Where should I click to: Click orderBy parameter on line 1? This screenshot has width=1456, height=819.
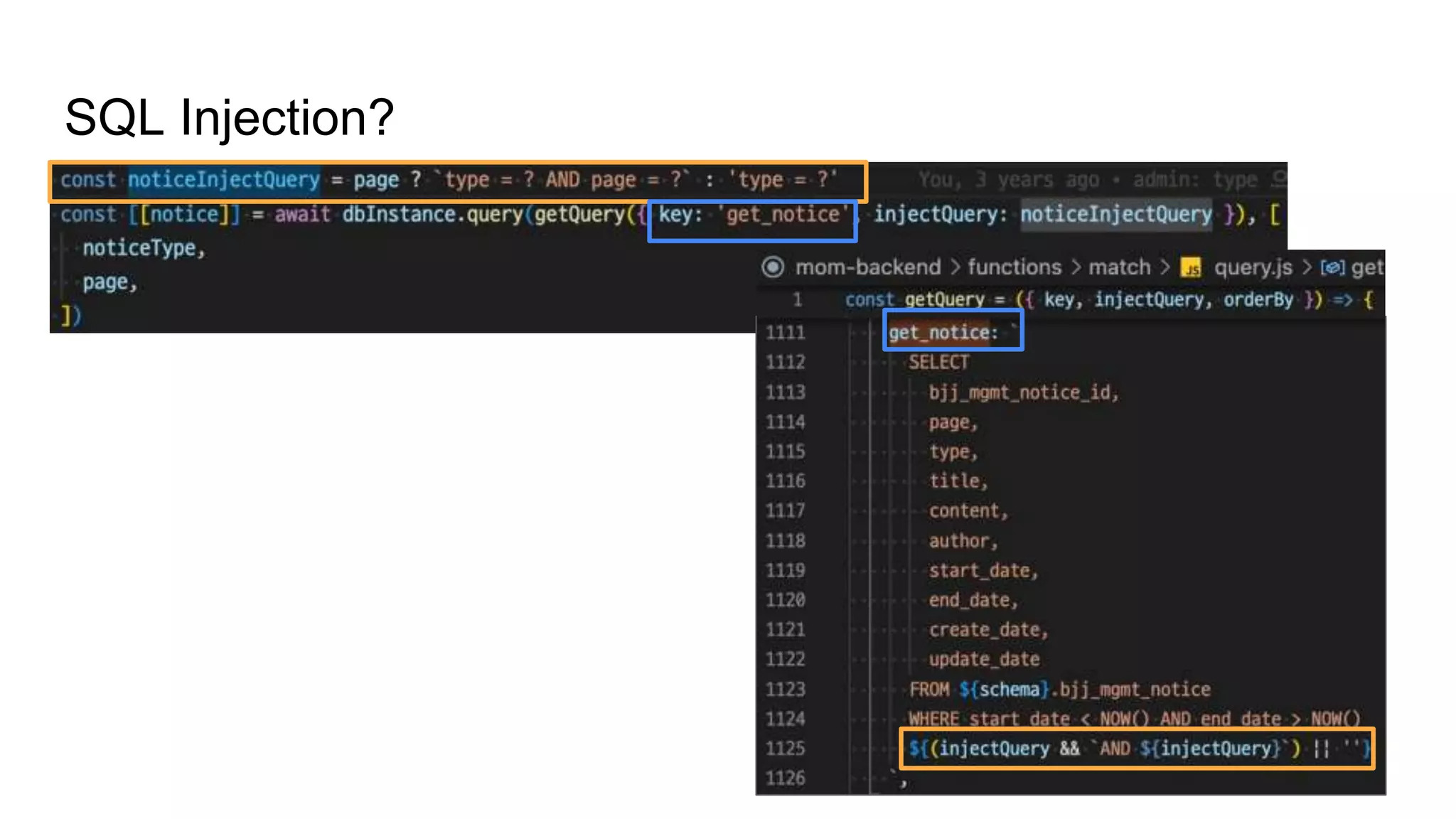pos(1258,300)
